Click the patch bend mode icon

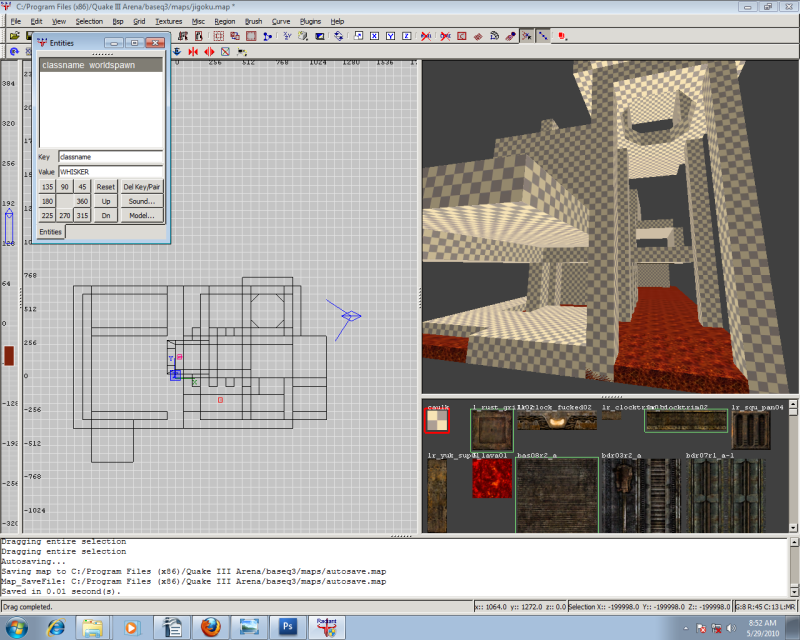pyautogui.click(x=478, y=36)
